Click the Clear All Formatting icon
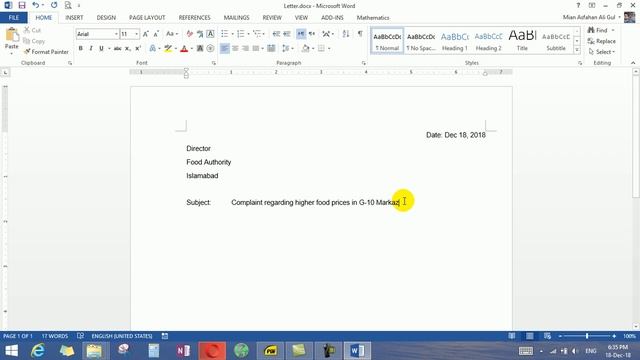This screenshot has height=360, width=640. coord(189,34)
